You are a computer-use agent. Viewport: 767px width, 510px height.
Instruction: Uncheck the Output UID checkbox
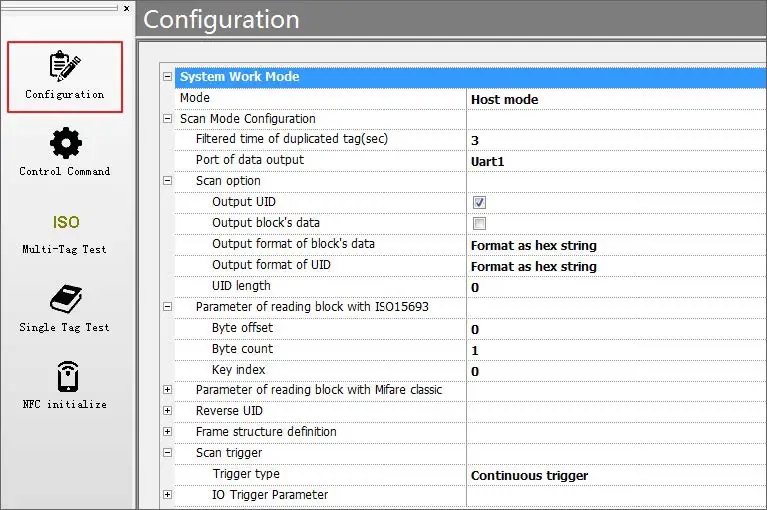coord(479,202)
